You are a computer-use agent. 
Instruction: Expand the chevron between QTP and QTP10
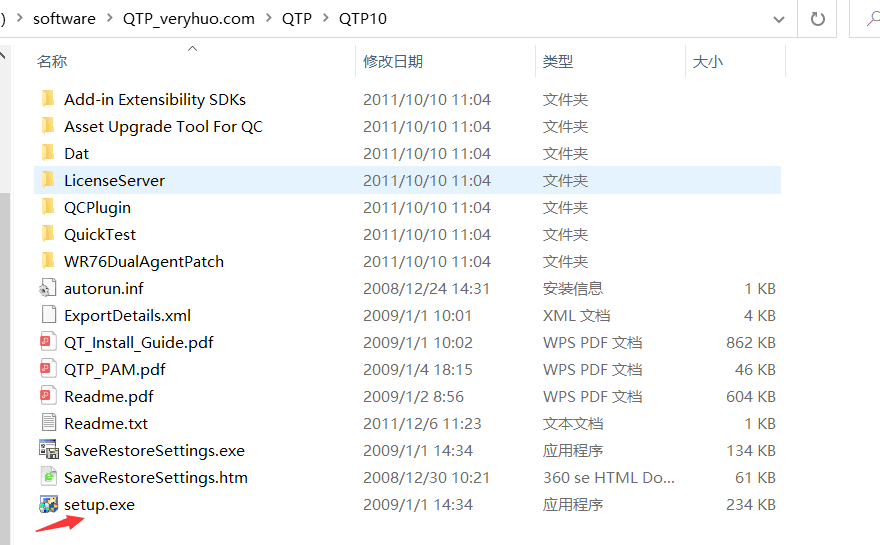326,19
